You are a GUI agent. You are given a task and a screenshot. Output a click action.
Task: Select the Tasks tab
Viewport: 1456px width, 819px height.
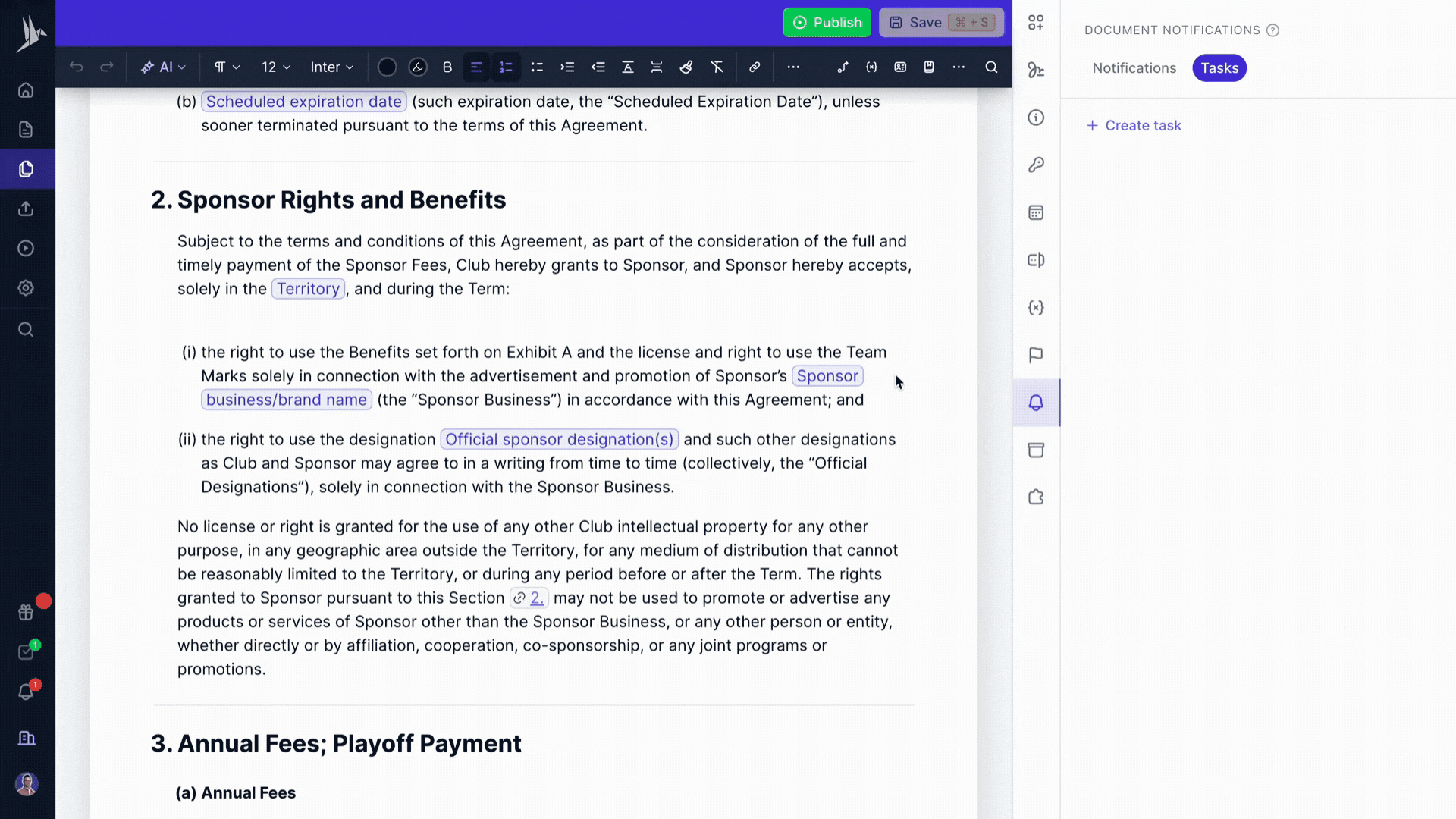[x=1219, y=67]
